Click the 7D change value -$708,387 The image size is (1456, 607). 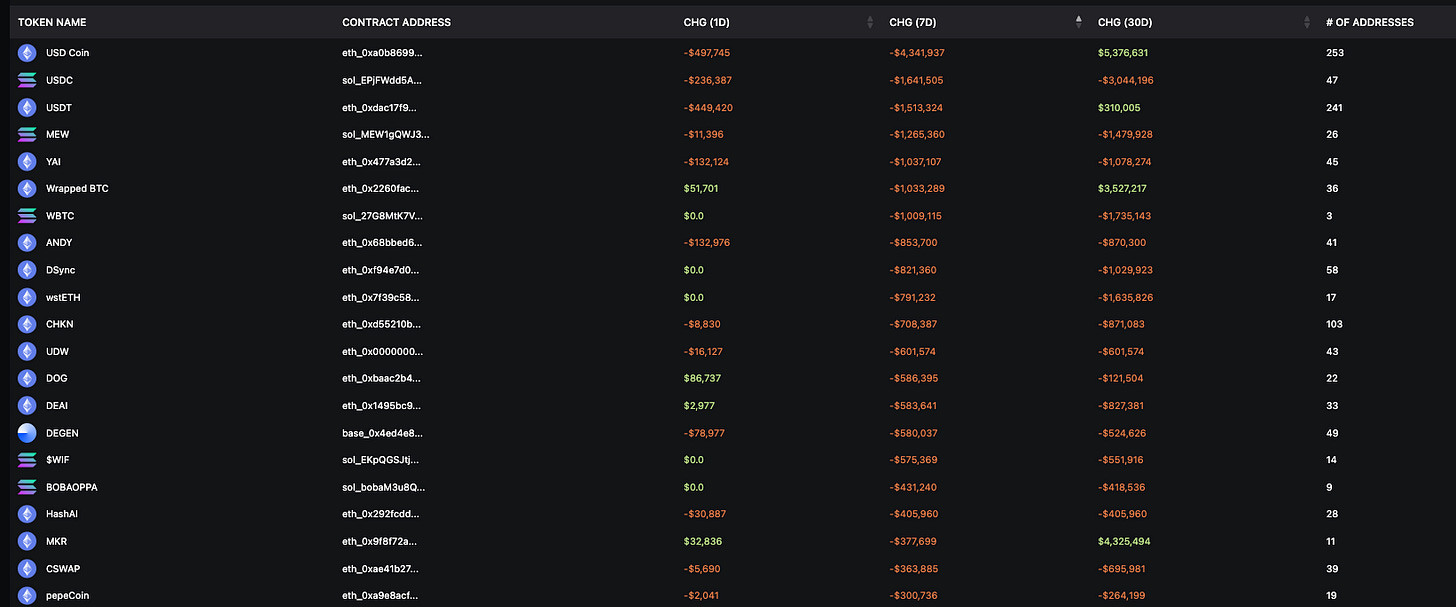pyautogui.click(x=913, y=324)
